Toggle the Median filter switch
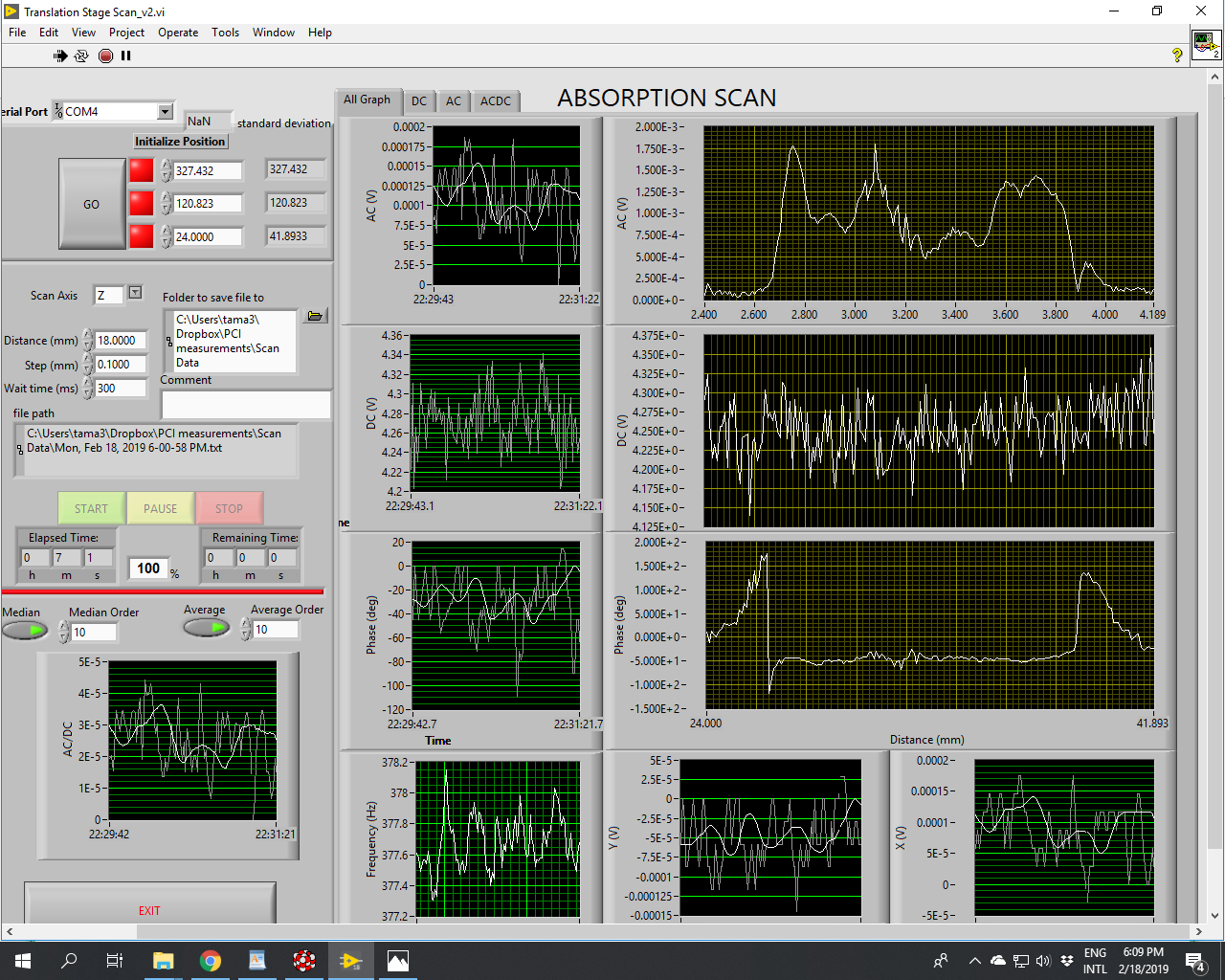The height and width of the screenshot is (980, 1225). coord(25,630)
